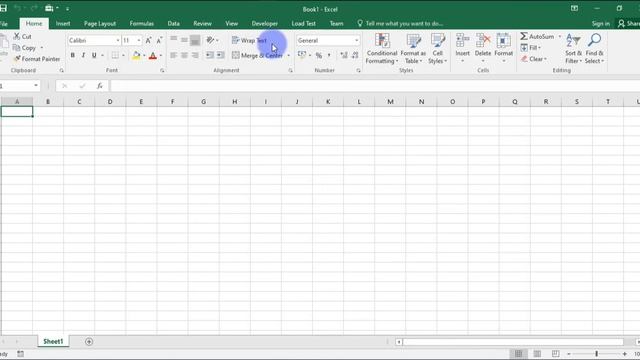
Task: Click the Decrease Indent icon
Action: (210, 55)
